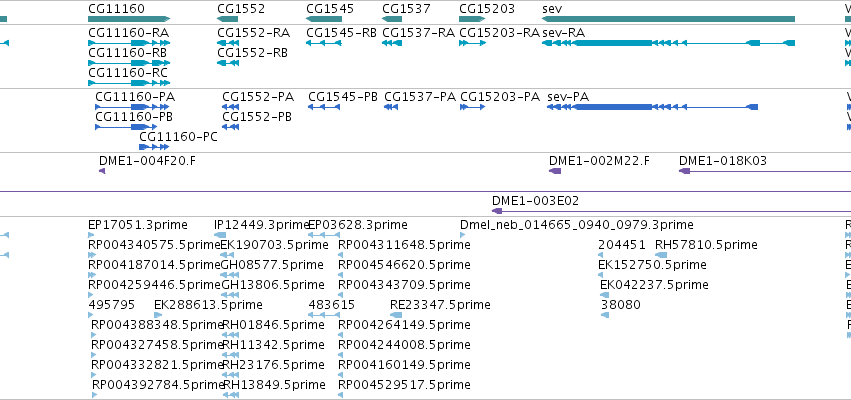Select BAC clone DME1-003E02
851x400 pixels.
coord(671,211)
